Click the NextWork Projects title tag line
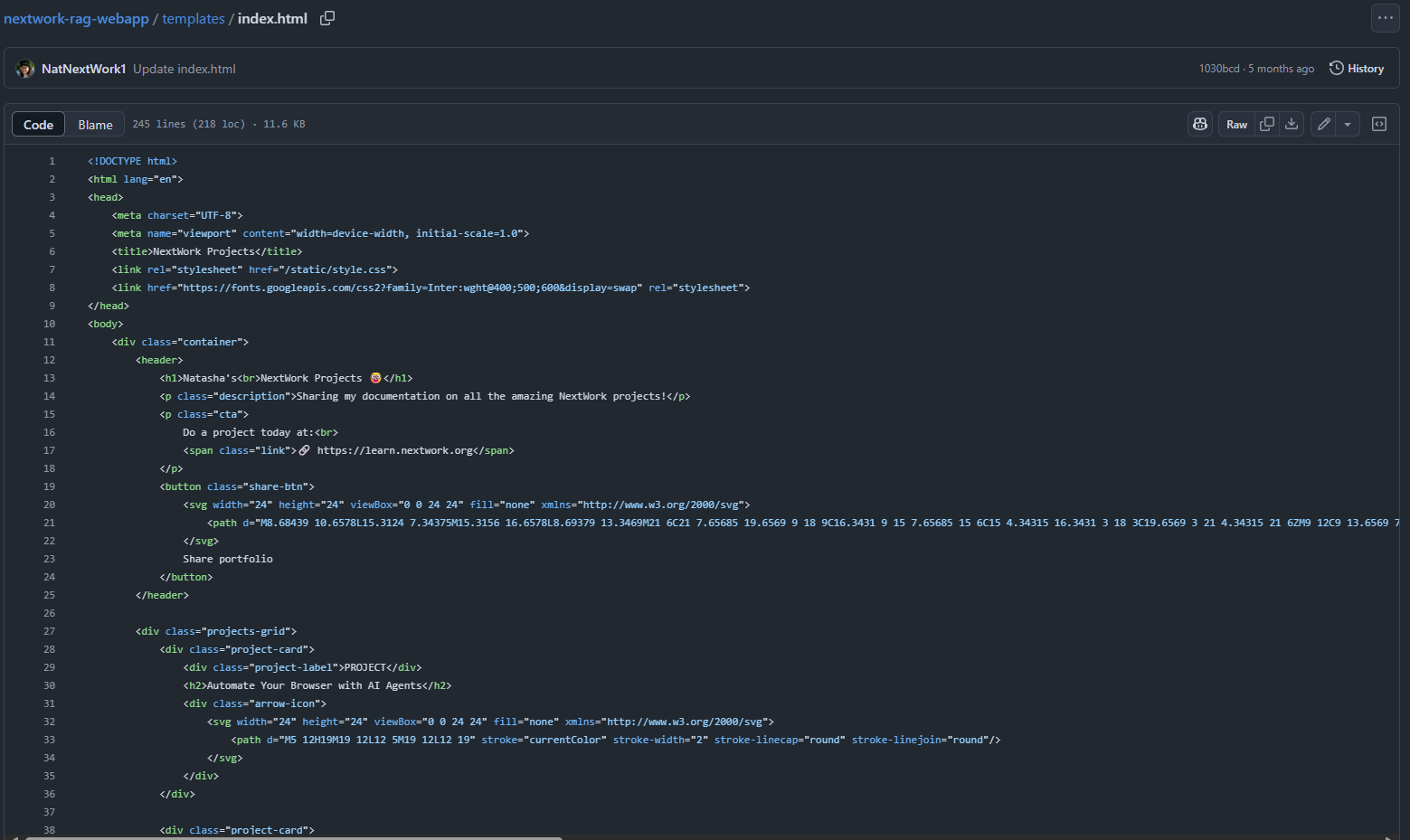Viewport: 1410px width, 840px height. (x=207, y=251)
